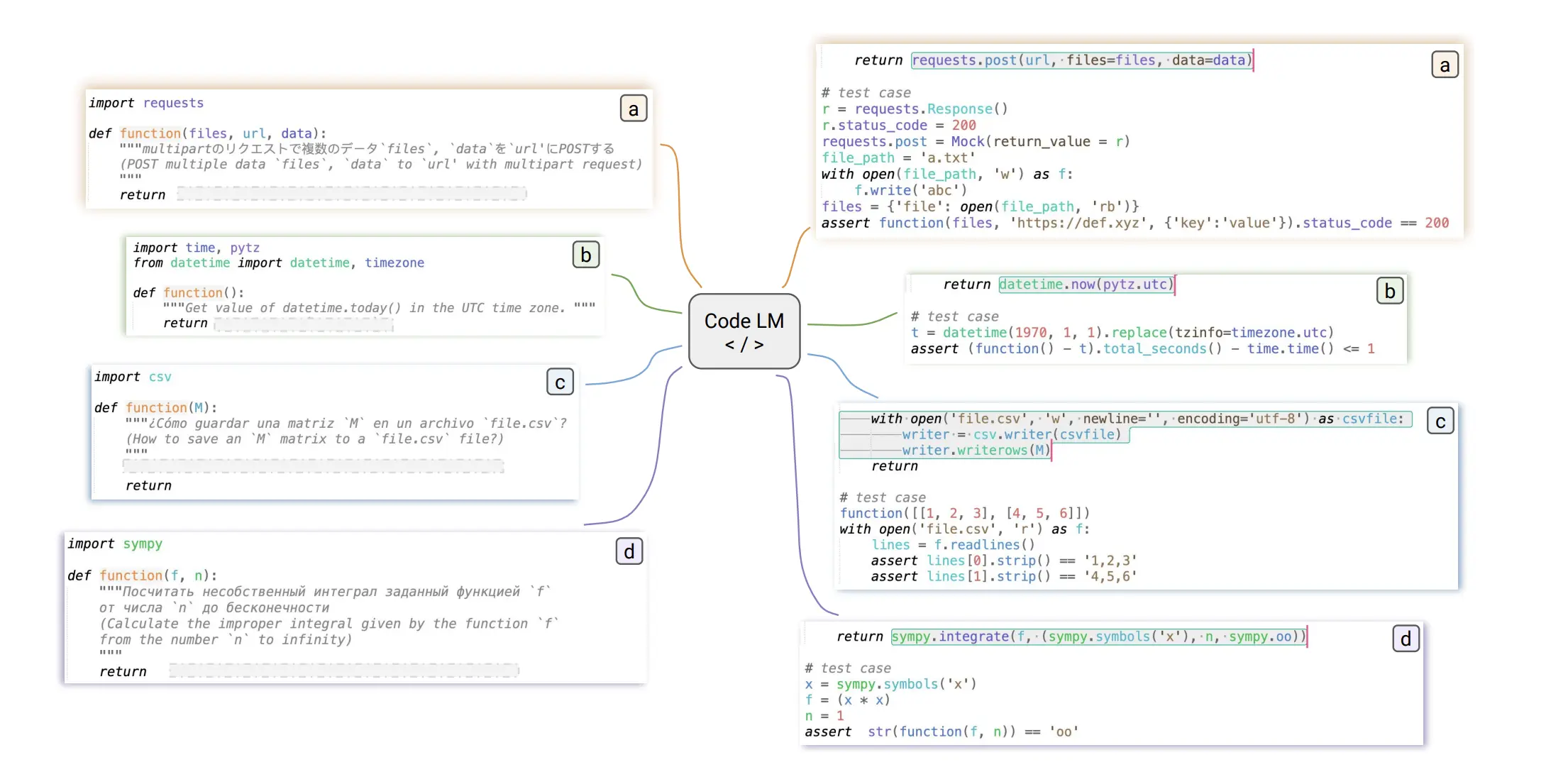Click "assert lines[0].strip() == '1,2,3'" line
The height and width of the screenshot is (772, 1568).
click(x=1005, y=561)
